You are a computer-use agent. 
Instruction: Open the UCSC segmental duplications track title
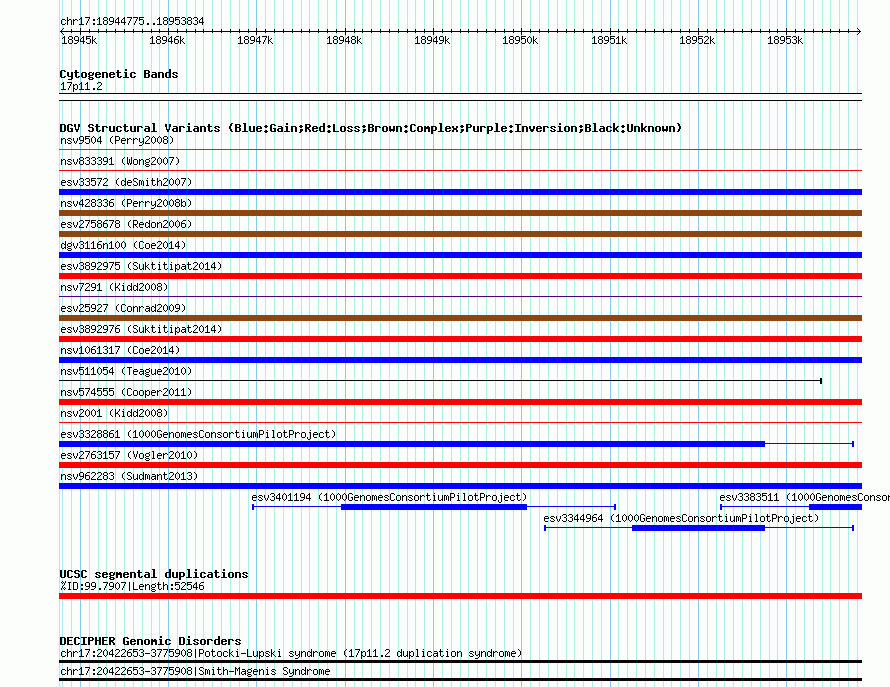click(154, 574)
